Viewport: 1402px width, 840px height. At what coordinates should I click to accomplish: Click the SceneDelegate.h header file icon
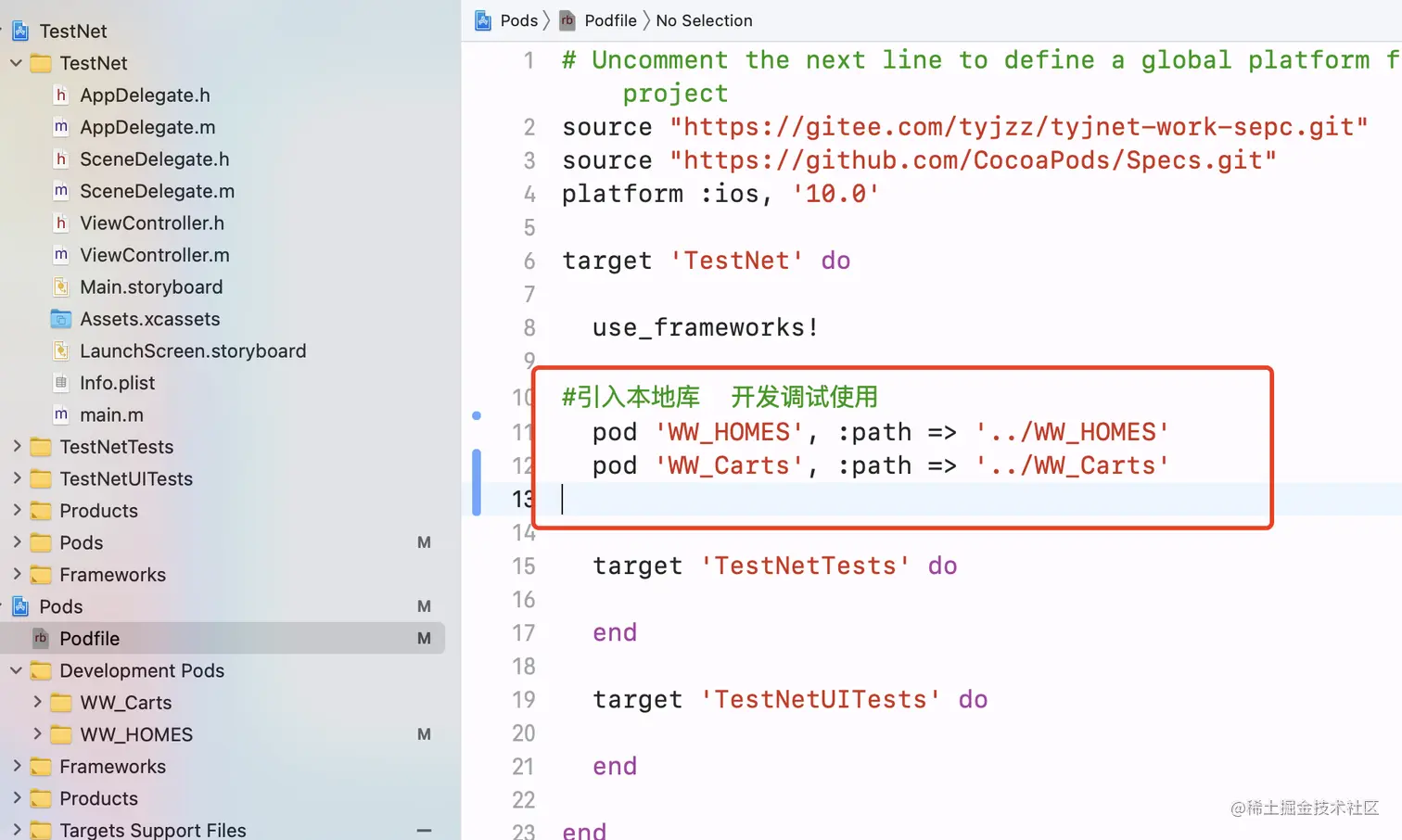pos(61,159)
